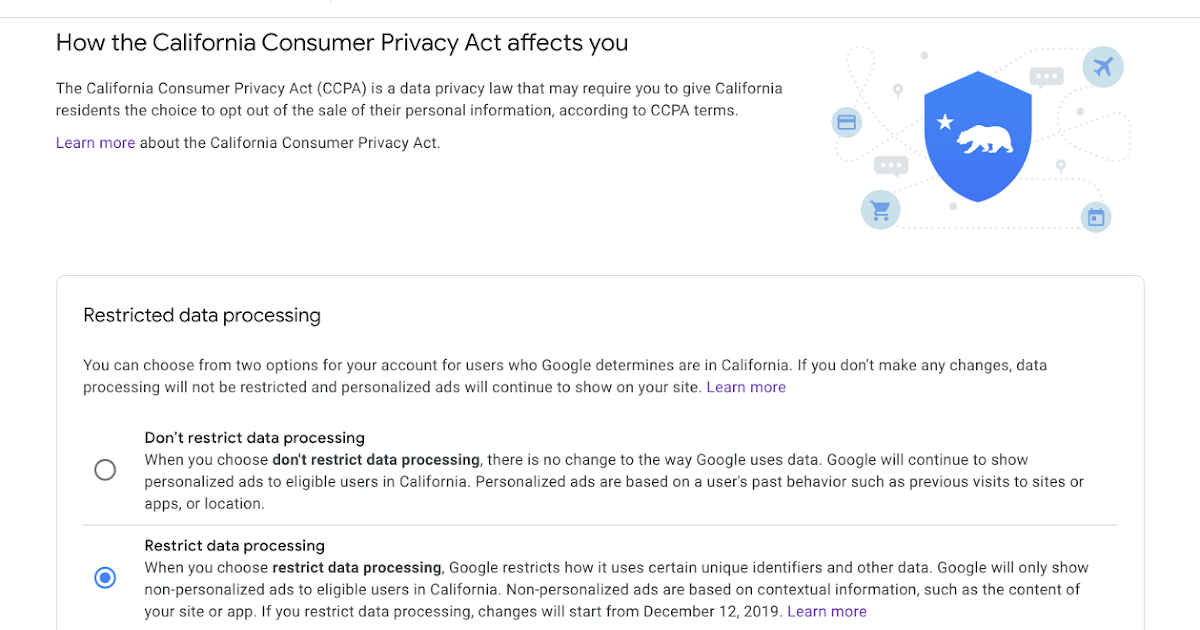Image resolution: width=1200 pixels, height=630 pixels.
Task: Click the credit card icon
Action: point(846,123)
